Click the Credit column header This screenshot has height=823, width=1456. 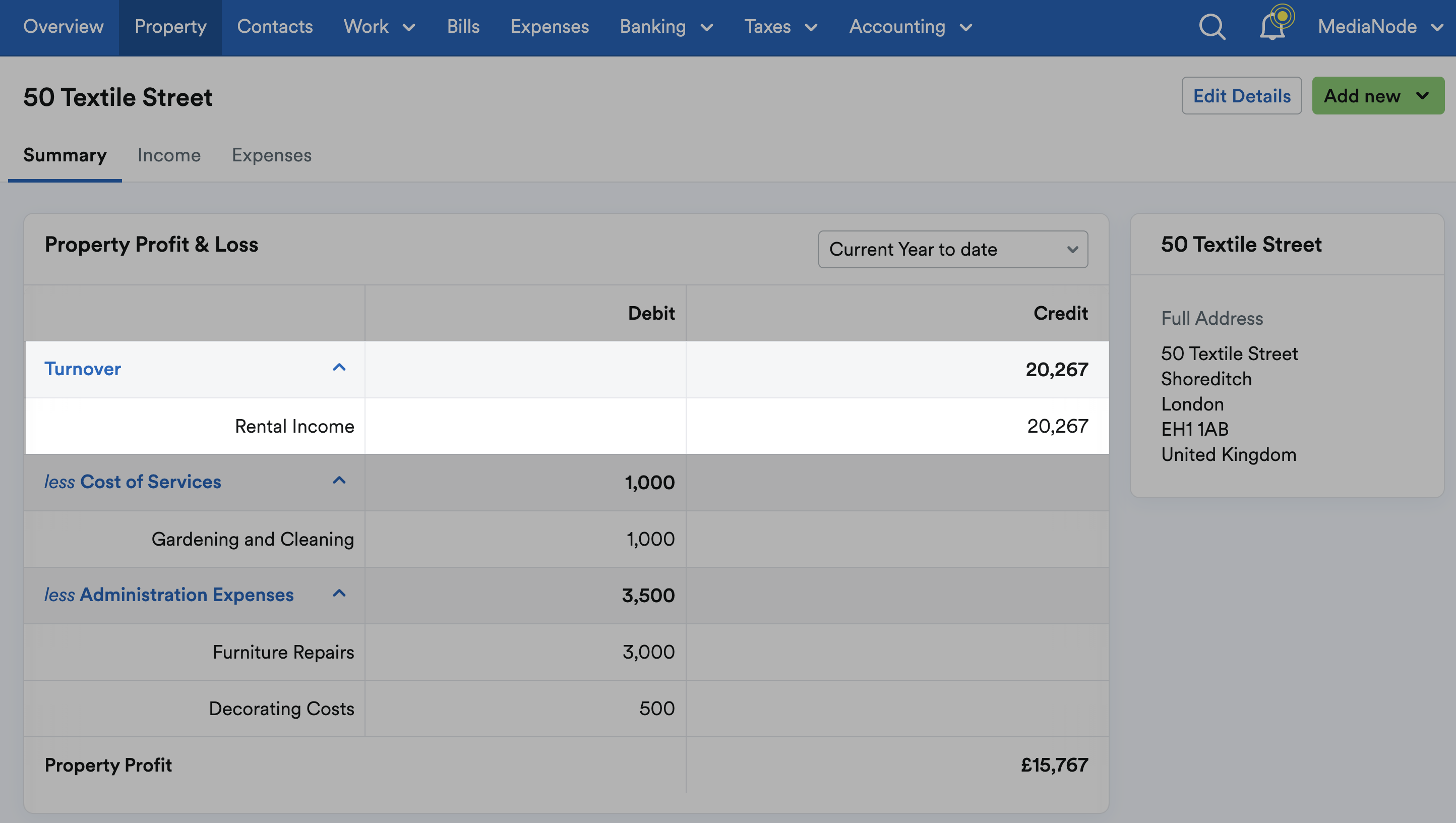1060,313
